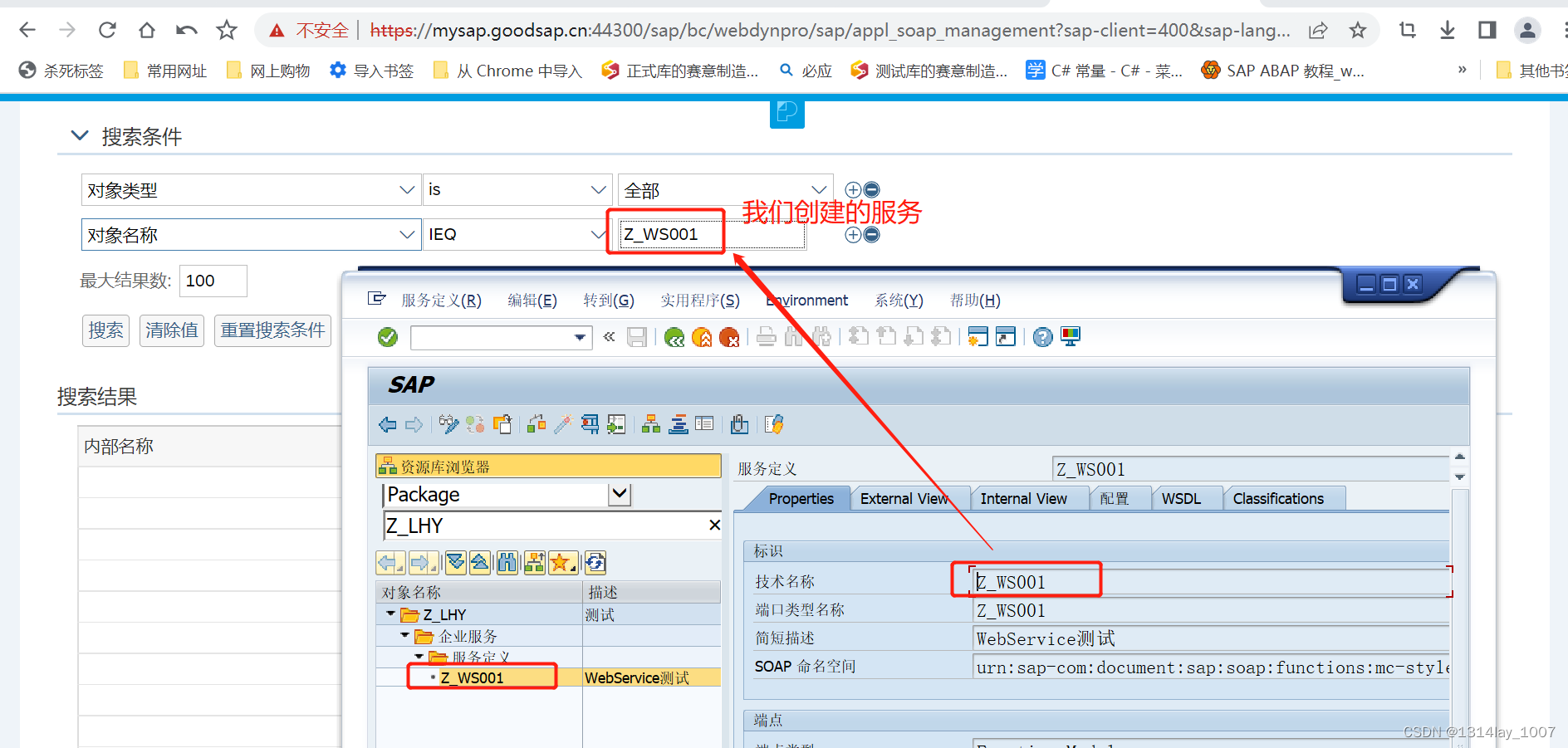This screenshot has height=748, width=1568.
Task: Click the 重置搜索条件 button
Action: click(x=272, y=330)
